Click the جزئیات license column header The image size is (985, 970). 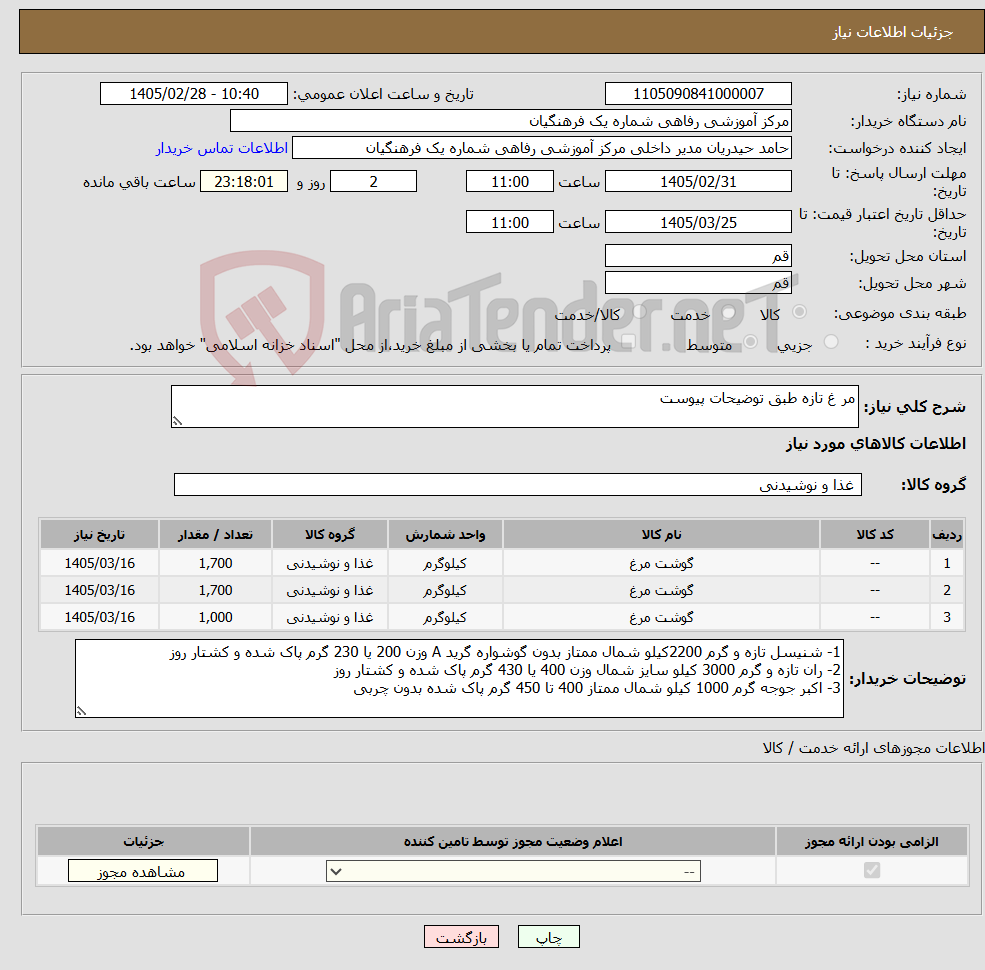pos(143,841)
